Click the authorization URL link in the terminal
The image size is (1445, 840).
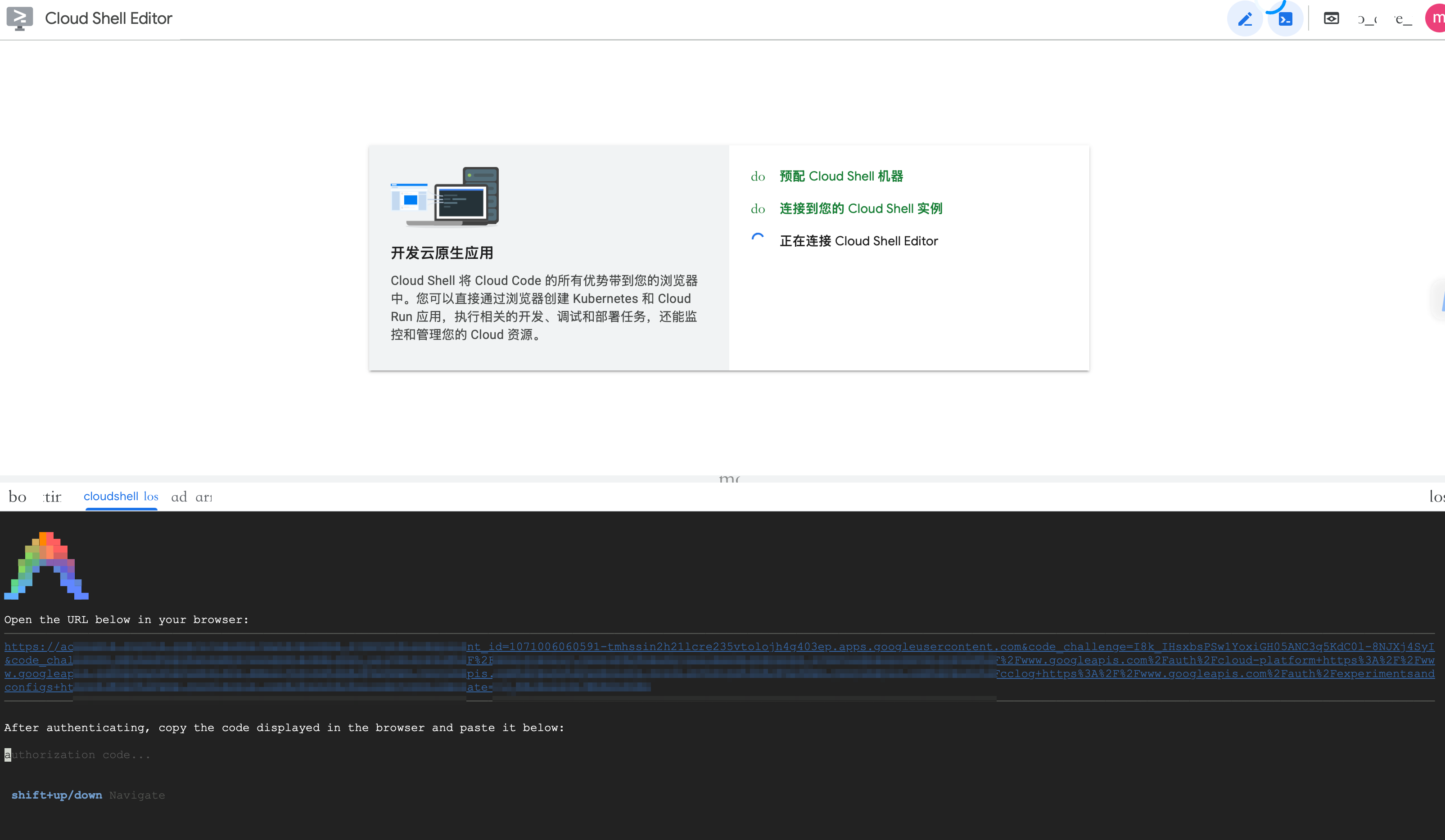click(x=720, y=667)
